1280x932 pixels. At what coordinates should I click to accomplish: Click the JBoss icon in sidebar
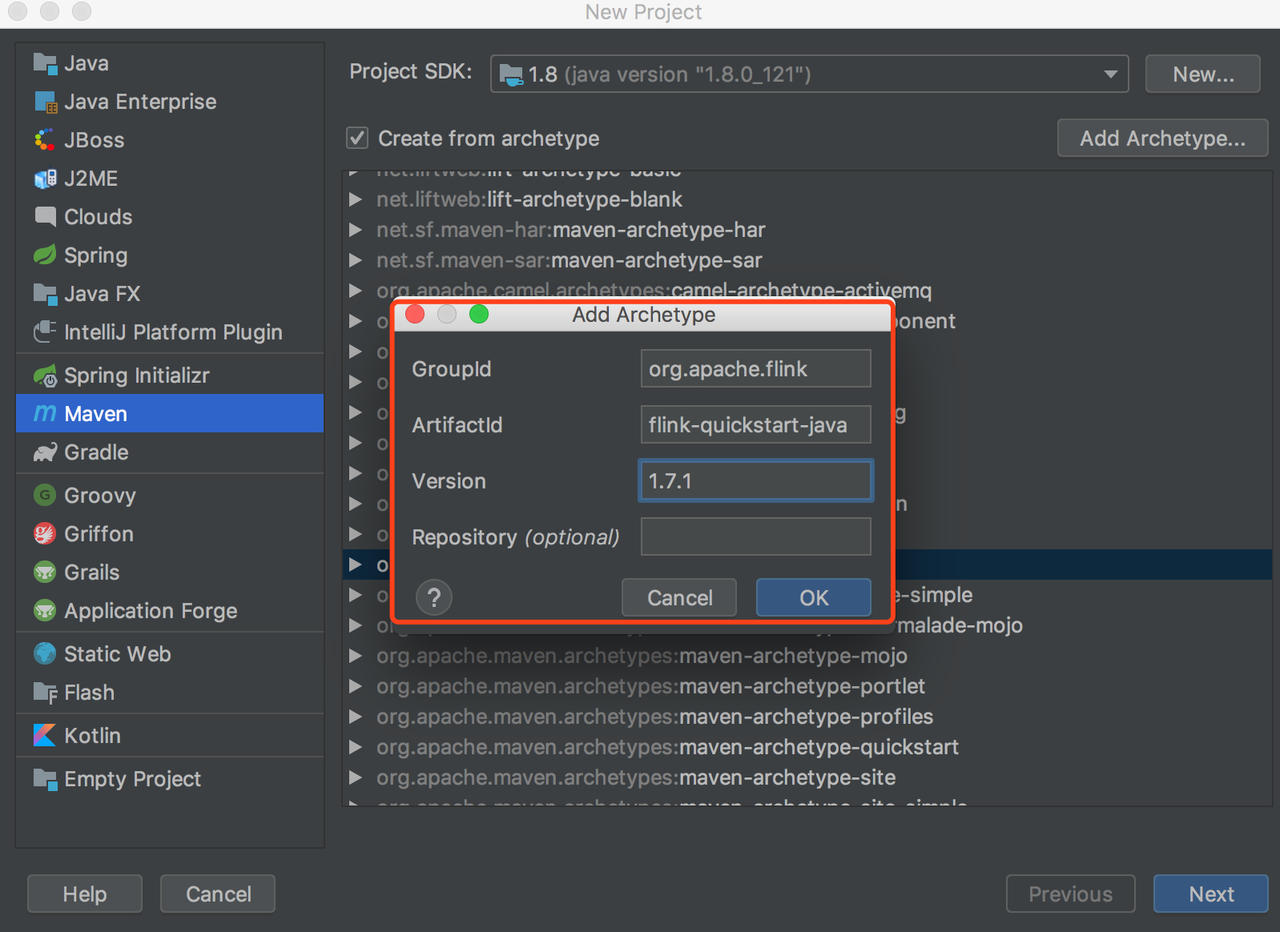point(45,140)
